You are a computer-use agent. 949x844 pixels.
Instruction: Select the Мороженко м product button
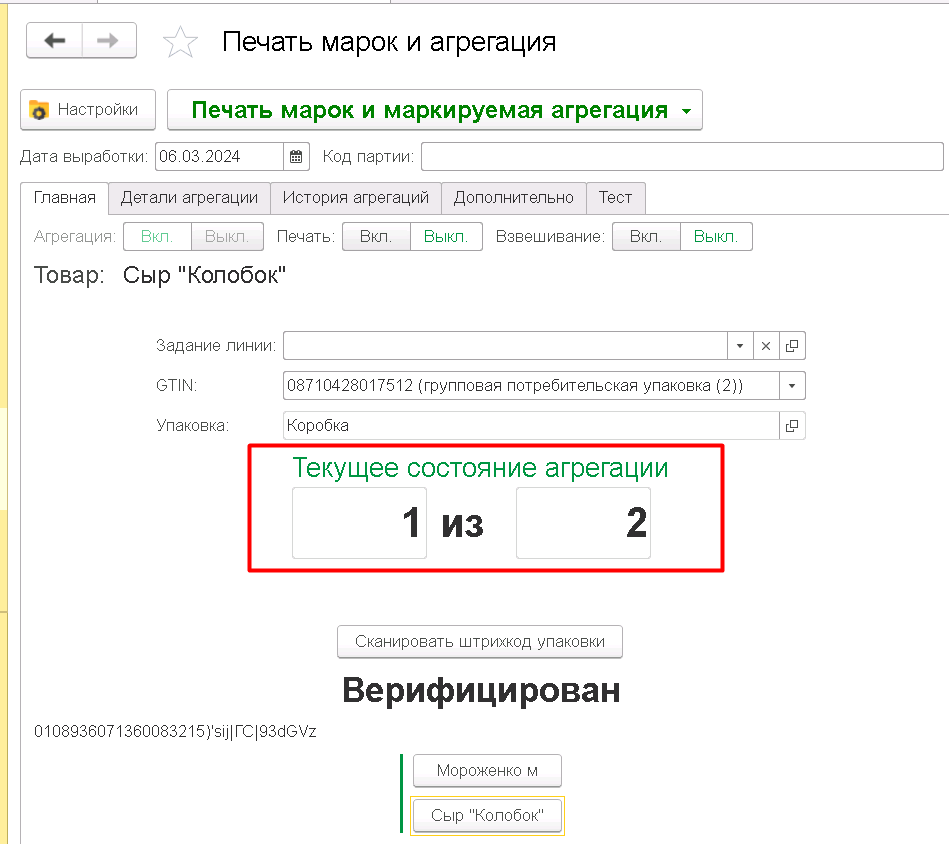487,771
